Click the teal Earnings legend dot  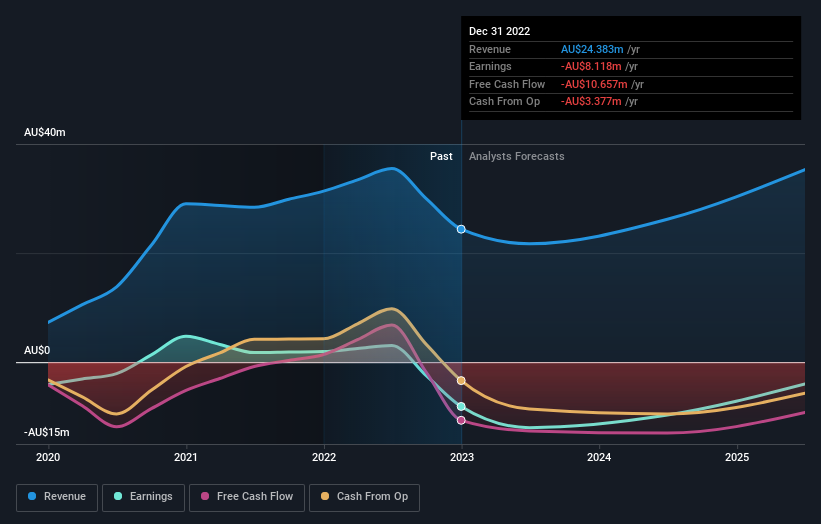tap(118, 496)
